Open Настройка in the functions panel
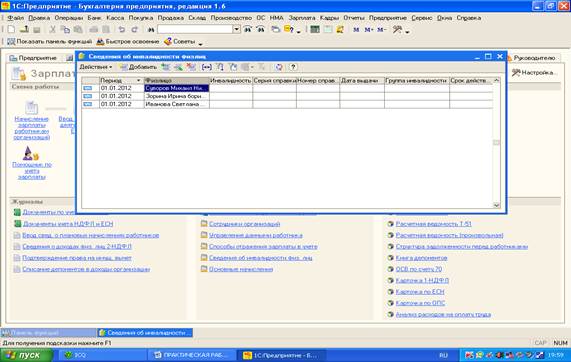 (534, 73)
